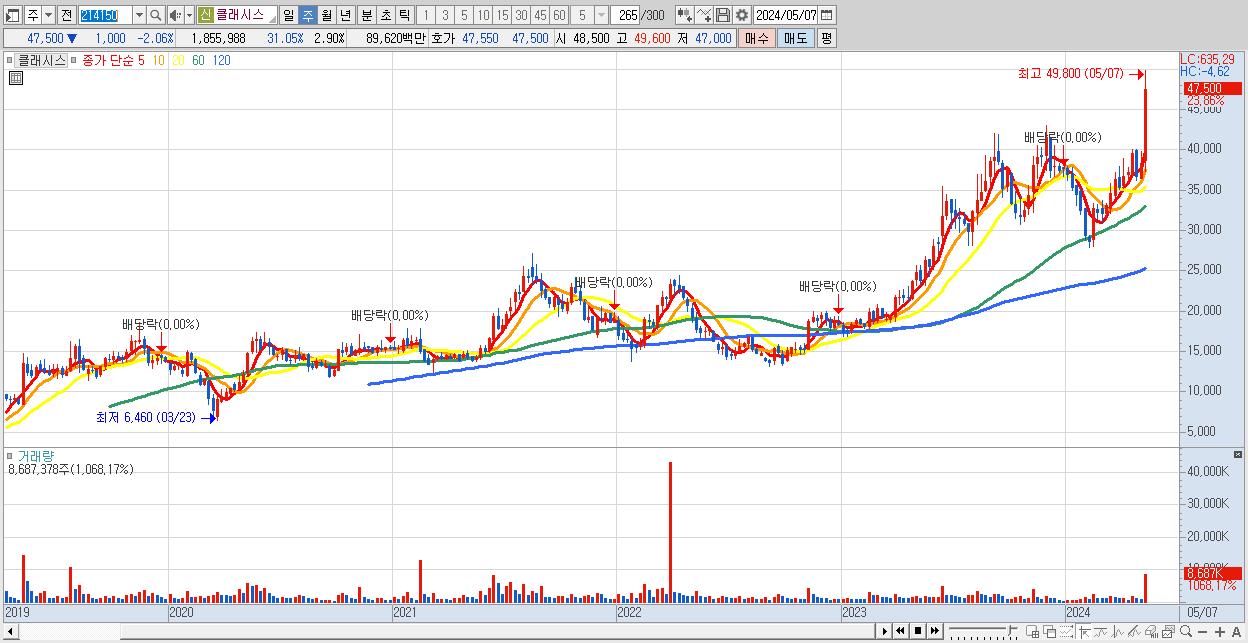This screenshot has height=643, width=1248.
Task: Open the tick interval dropdown arrow
Action: click(601, 15)
